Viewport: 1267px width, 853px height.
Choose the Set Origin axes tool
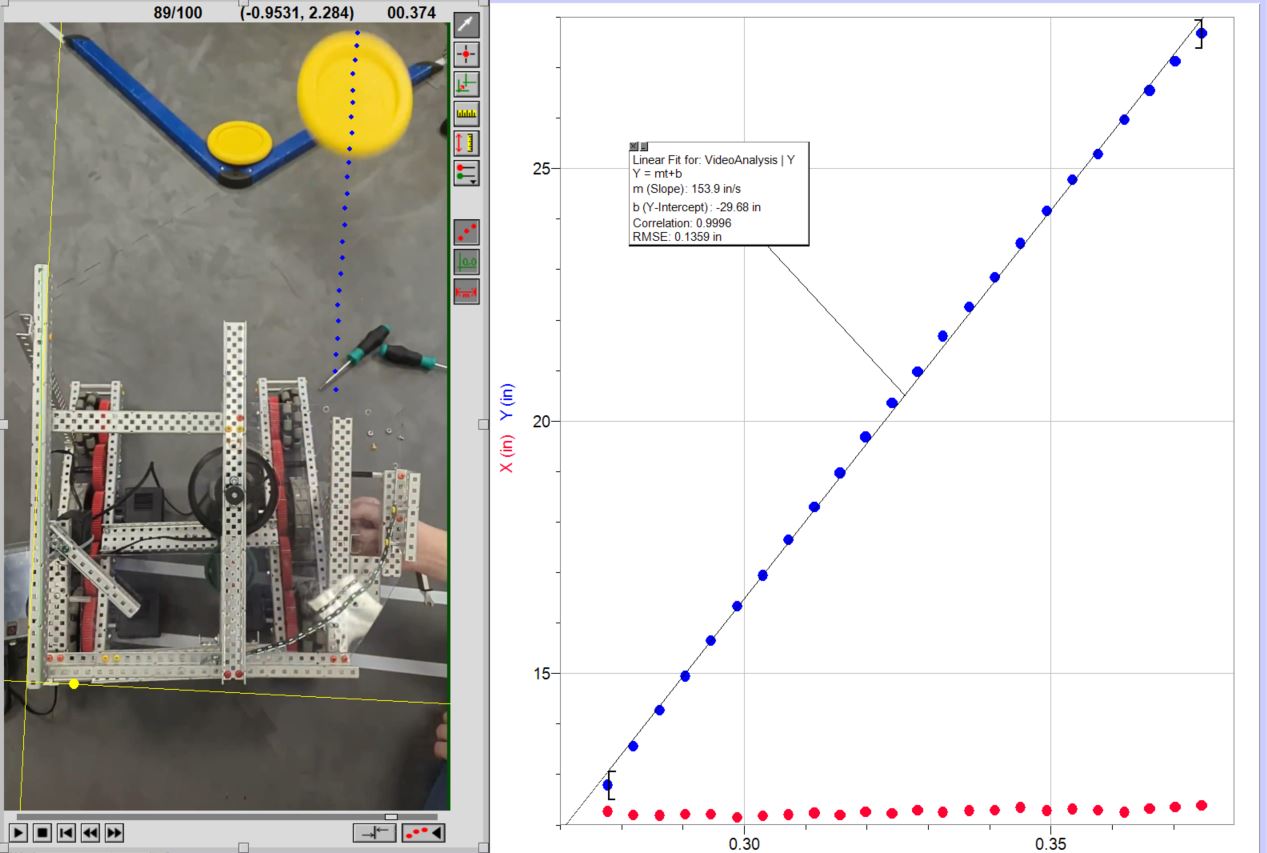tap(466, 83)
